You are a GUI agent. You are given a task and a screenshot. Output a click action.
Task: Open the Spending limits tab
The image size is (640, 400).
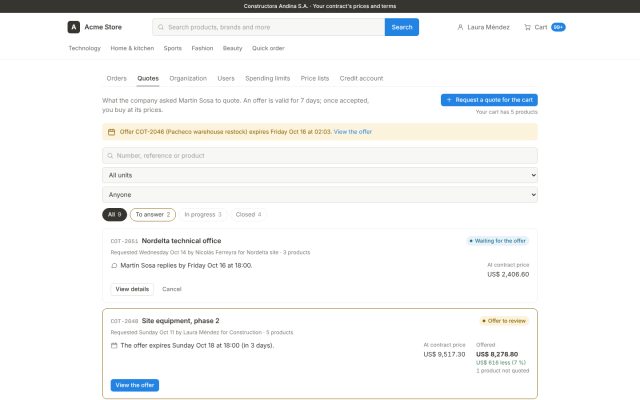coord(267,78)
